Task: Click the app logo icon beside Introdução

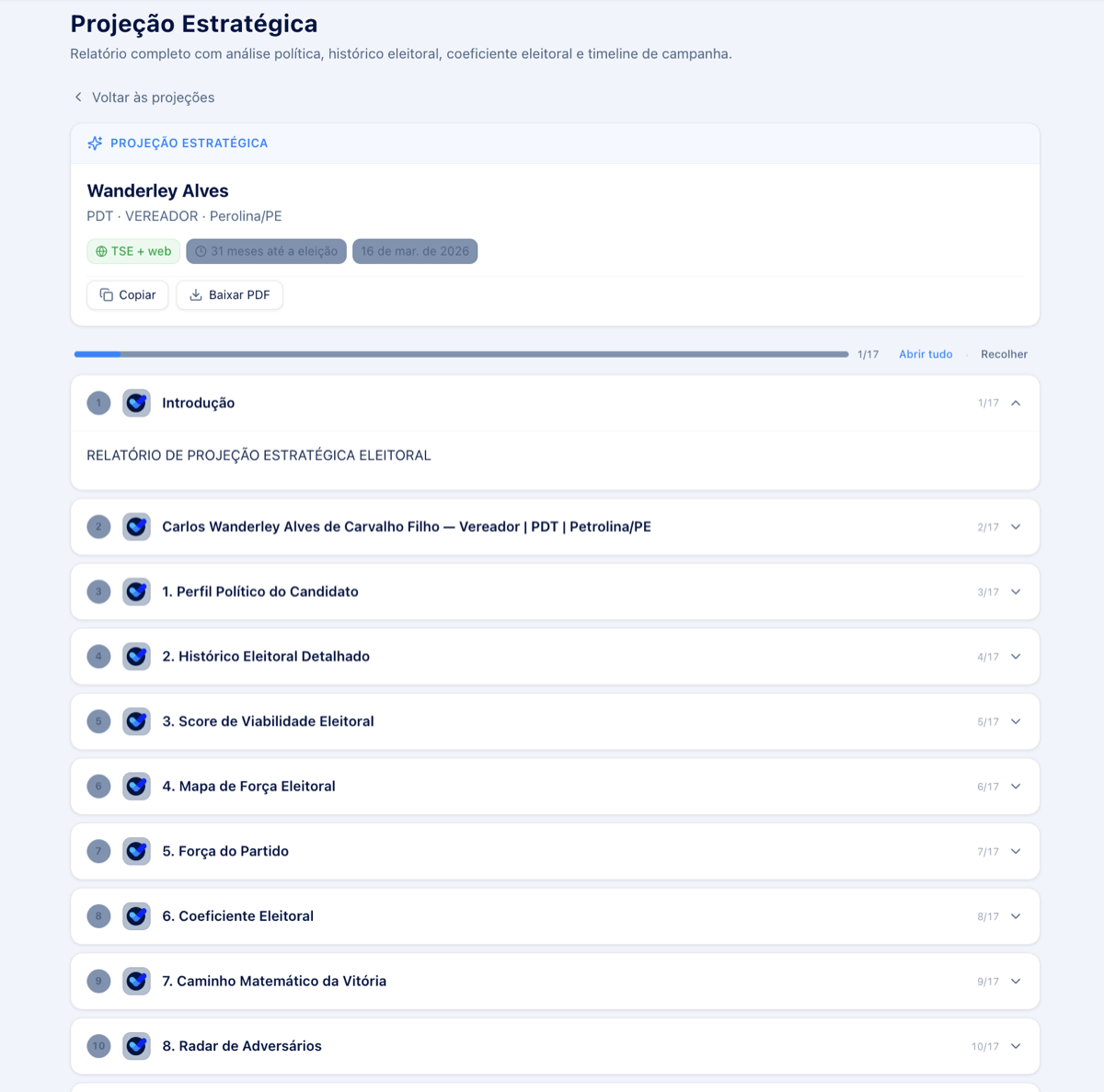Action: click(x=136, y=403)
